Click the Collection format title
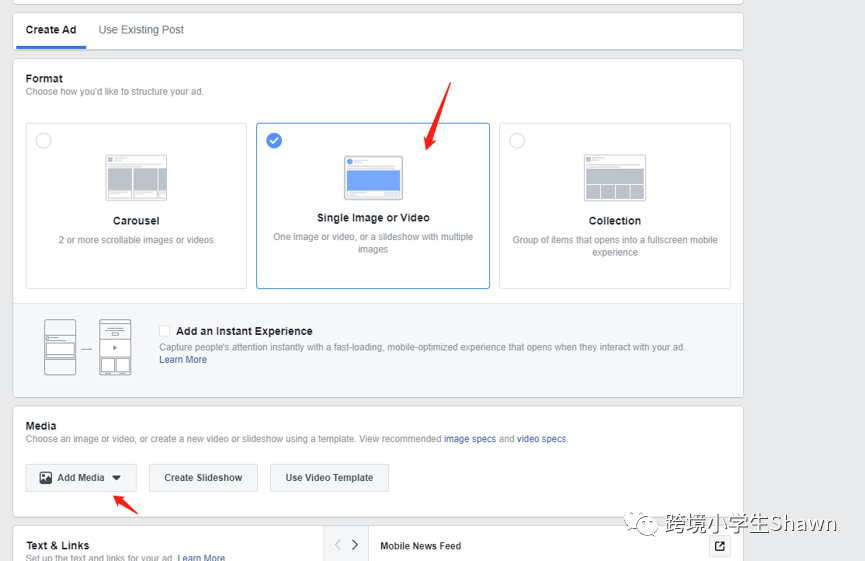This screenshot has height=561, width=865. tap(615, 221)
